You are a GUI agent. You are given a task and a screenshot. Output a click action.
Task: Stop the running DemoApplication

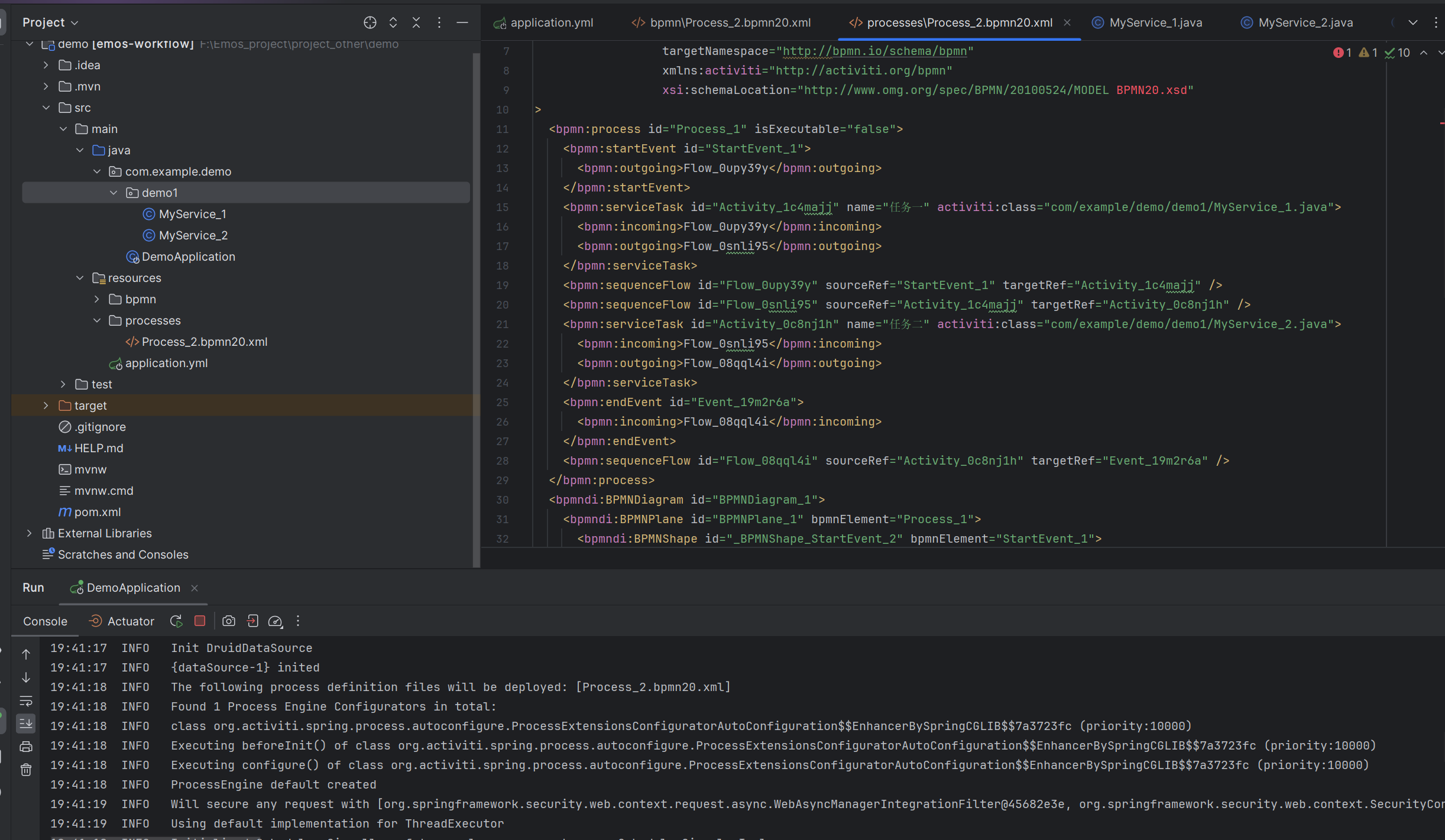pyautogui.click(x=200, y=621)
